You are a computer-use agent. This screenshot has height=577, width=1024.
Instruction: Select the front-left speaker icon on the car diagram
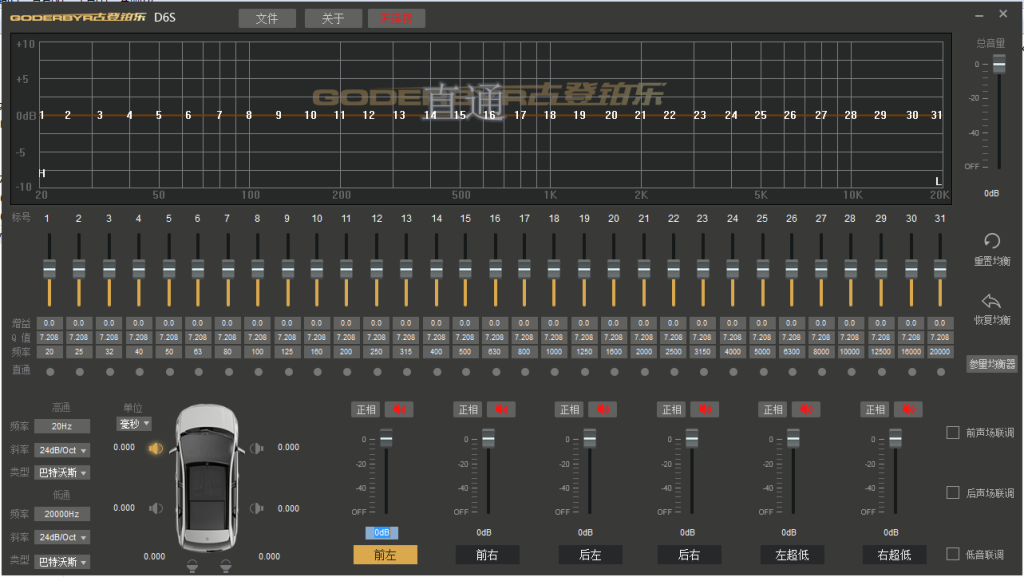(155, 448)
